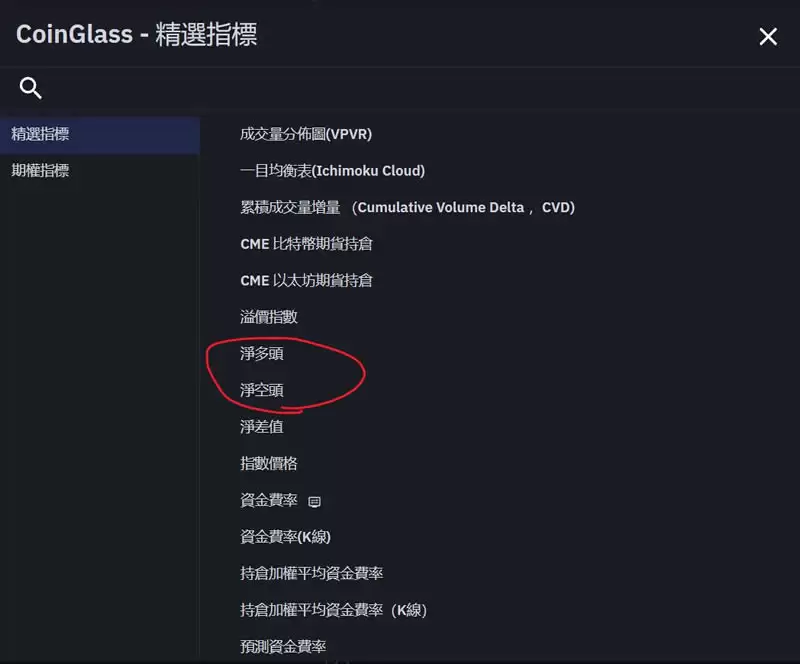Add CME 以太坊期貨持倉 indicator
Image resolution: width=800 pixels, height=664 pixels.
(x=306, y=281)
